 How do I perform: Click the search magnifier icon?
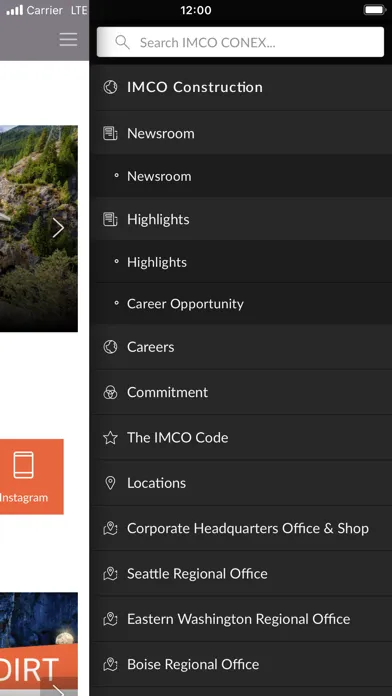pyautogui.click(x=122, y=42)
